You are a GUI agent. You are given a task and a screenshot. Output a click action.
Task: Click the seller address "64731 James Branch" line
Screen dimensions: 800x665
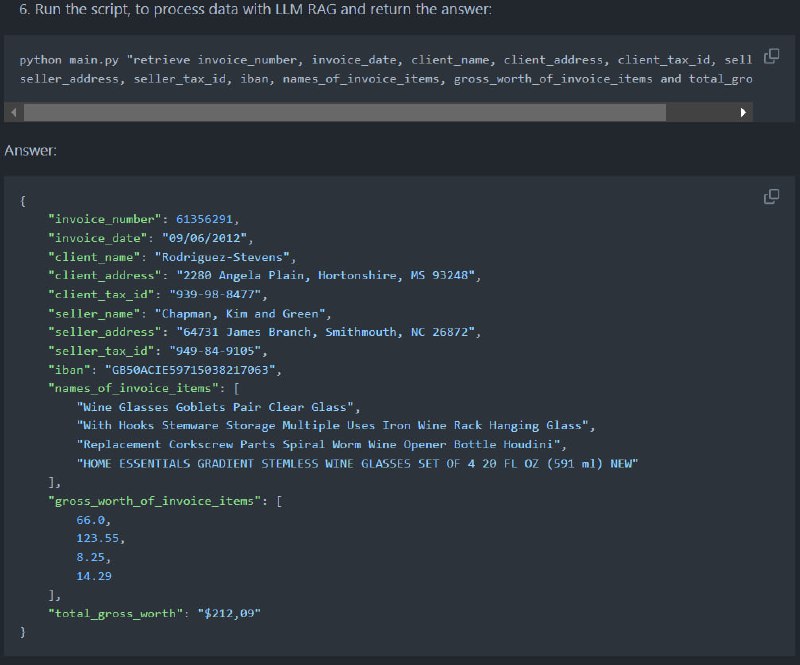click(x=326, y=332)
